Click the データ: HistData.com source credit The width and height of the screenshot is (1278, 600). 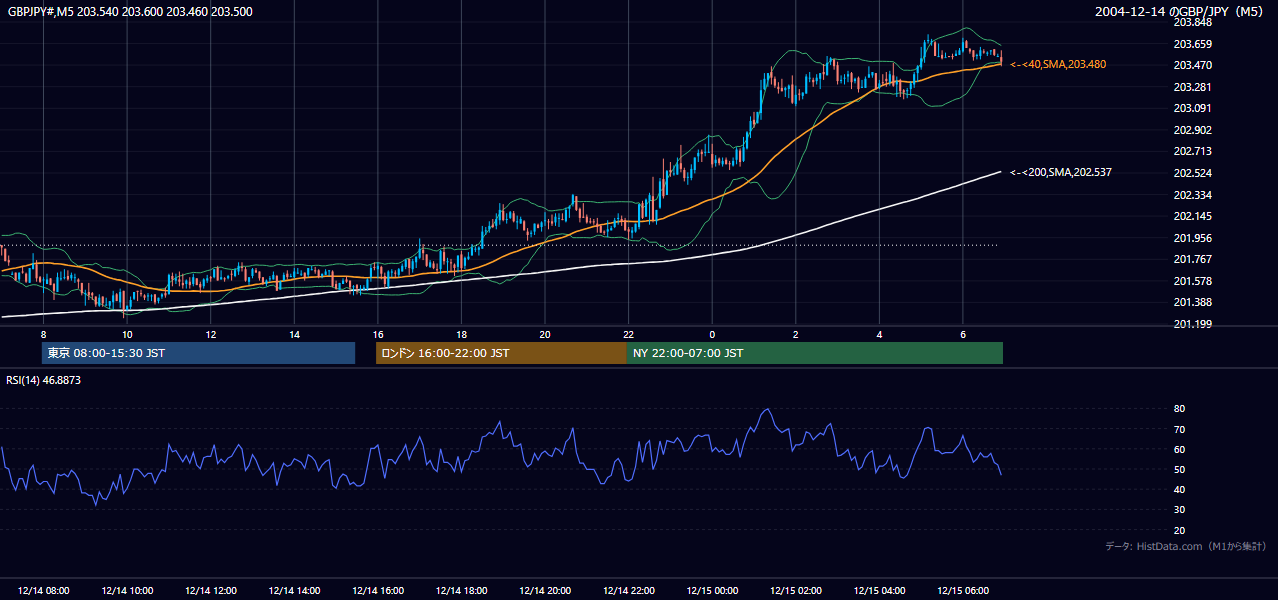tap(1185, 546)
